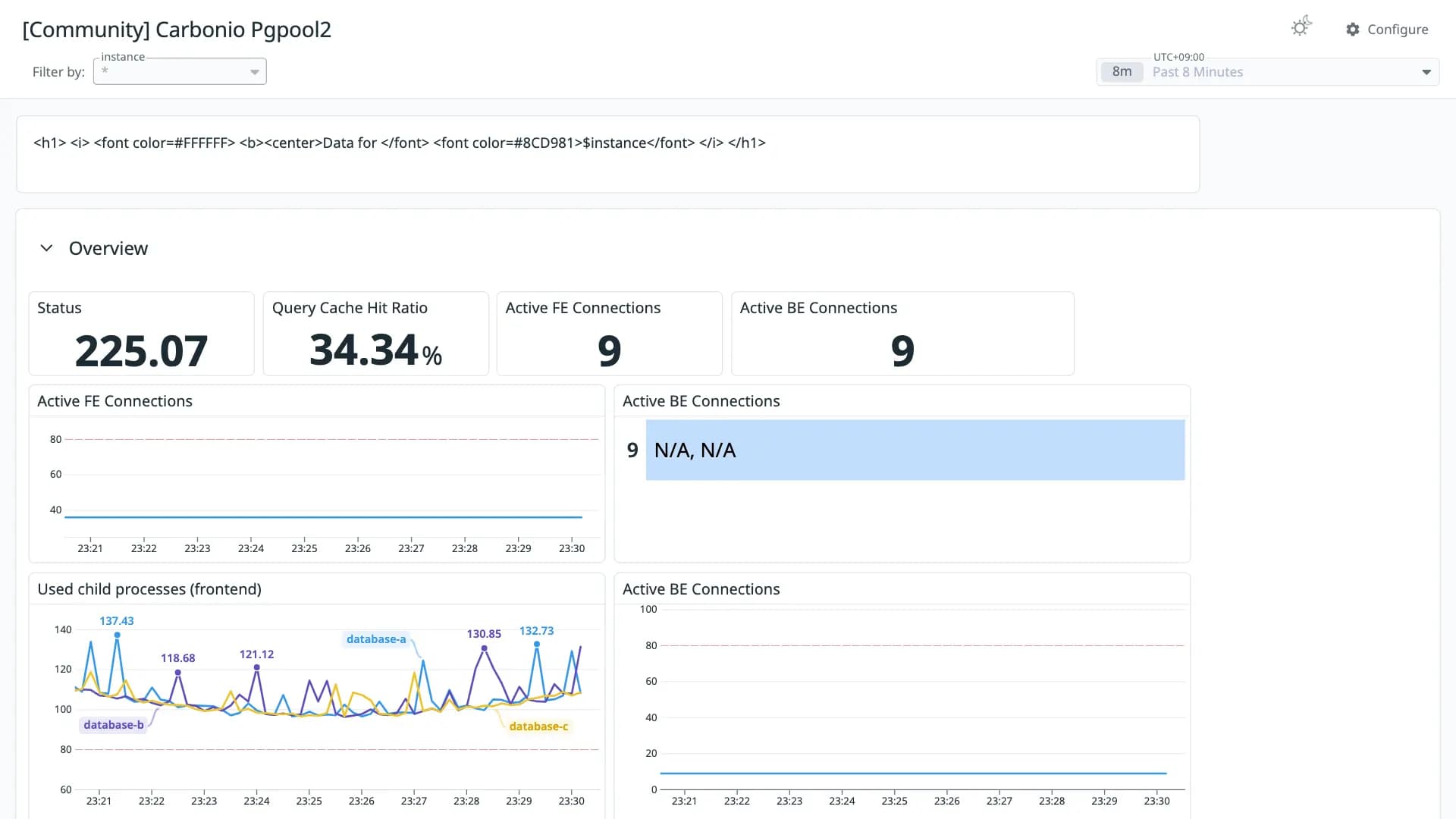Click the database-b series label

(114, 725)
